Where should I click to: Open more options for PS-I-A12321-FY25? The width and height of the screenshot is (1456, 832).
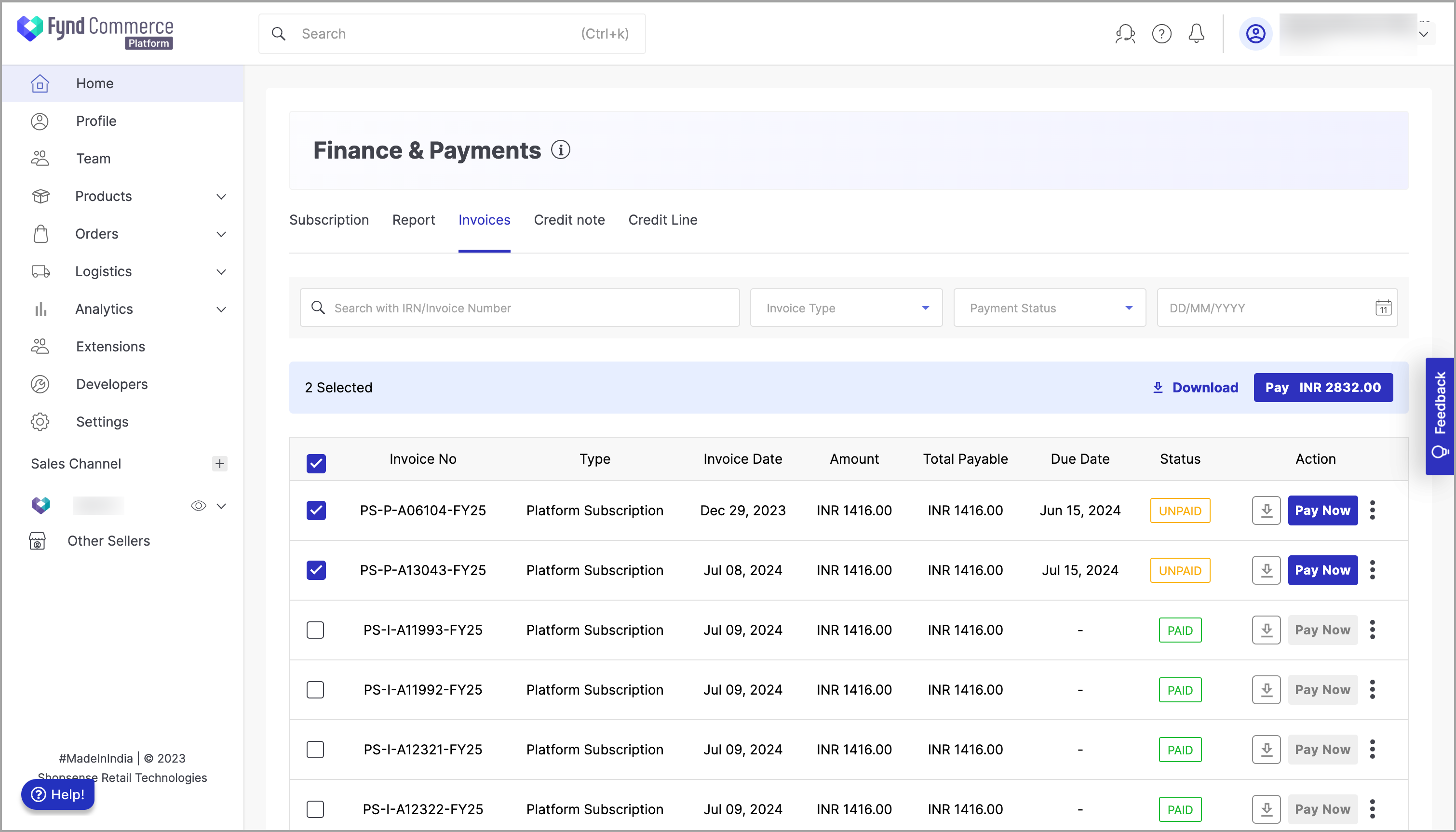pos(1372,749)
